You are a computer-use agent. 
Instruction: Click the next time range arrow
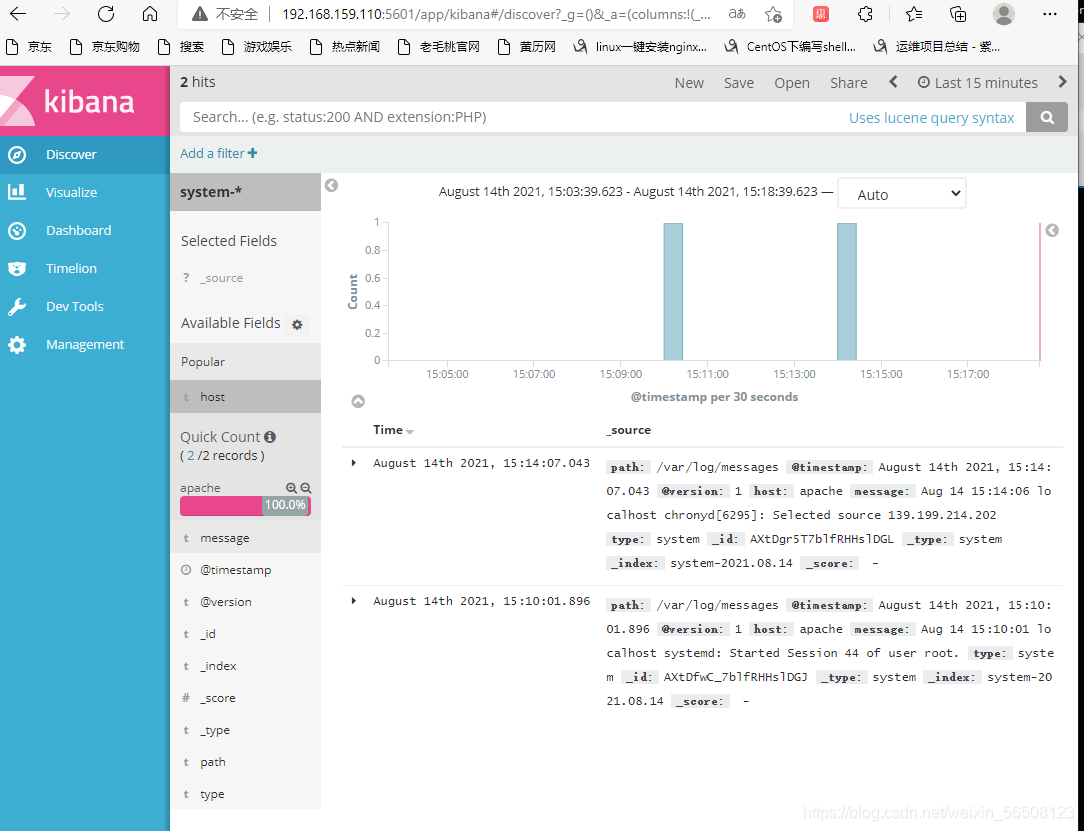click(1063, 82)
